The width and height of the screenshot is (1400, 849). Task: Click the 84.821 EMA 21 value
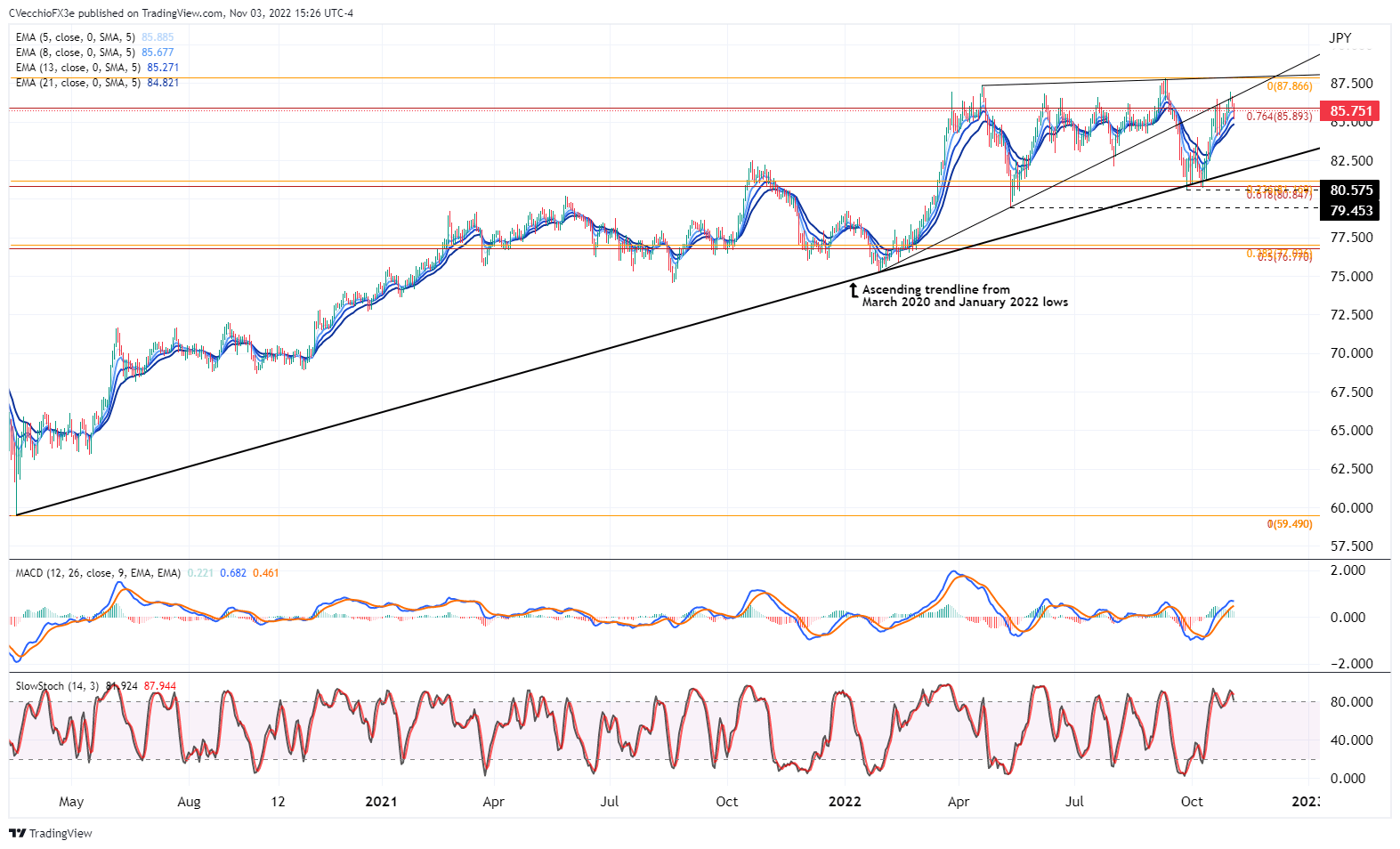click(x=163, y=83)
